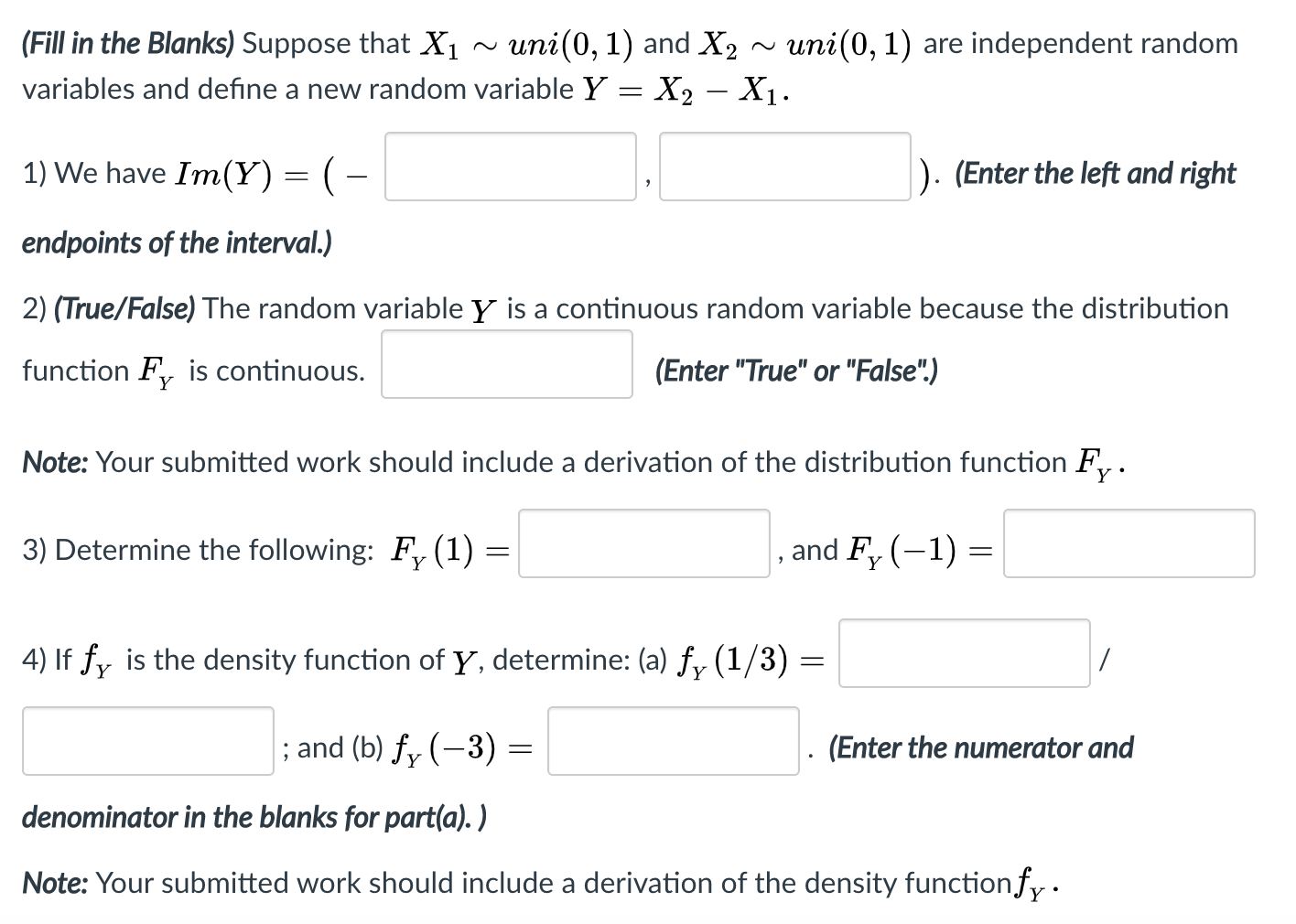1296x924 pixels.
Task: Click the '(True/False)' label in question 2
Action: (125, 308)
